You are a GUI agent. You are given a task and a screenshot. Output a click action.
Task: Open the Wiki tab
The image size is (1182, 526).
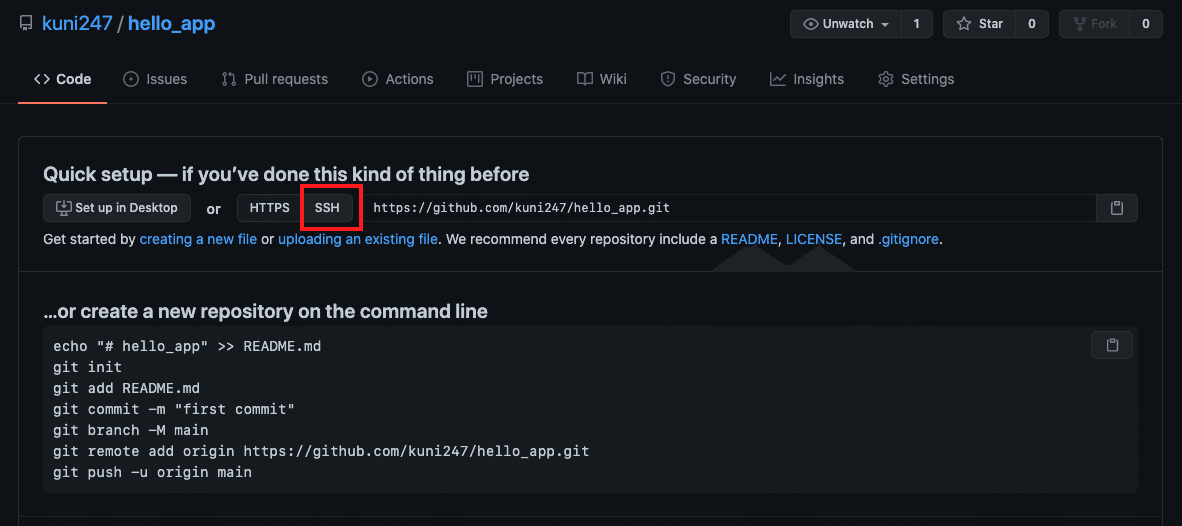tap(602, 79)
